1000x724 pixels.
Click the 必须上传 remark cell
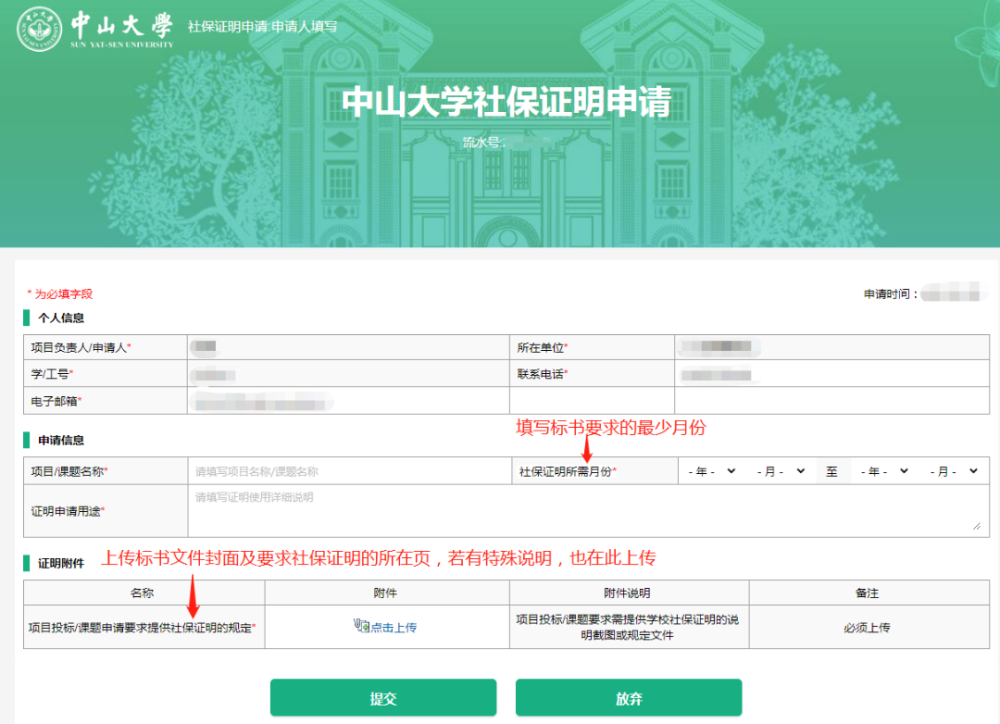[867, 628]
